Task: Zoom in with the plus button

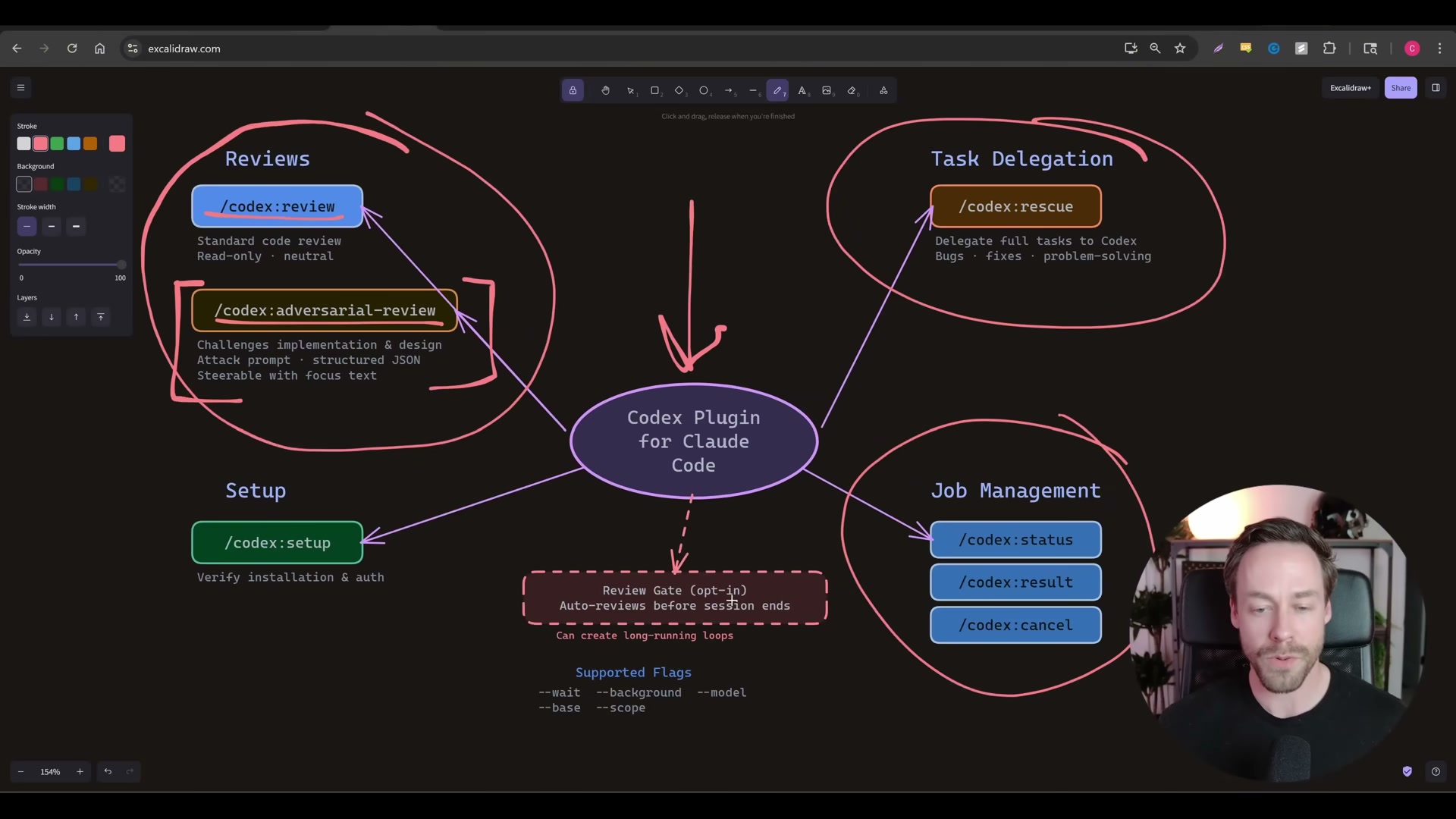Action: [x=80, y=771]
